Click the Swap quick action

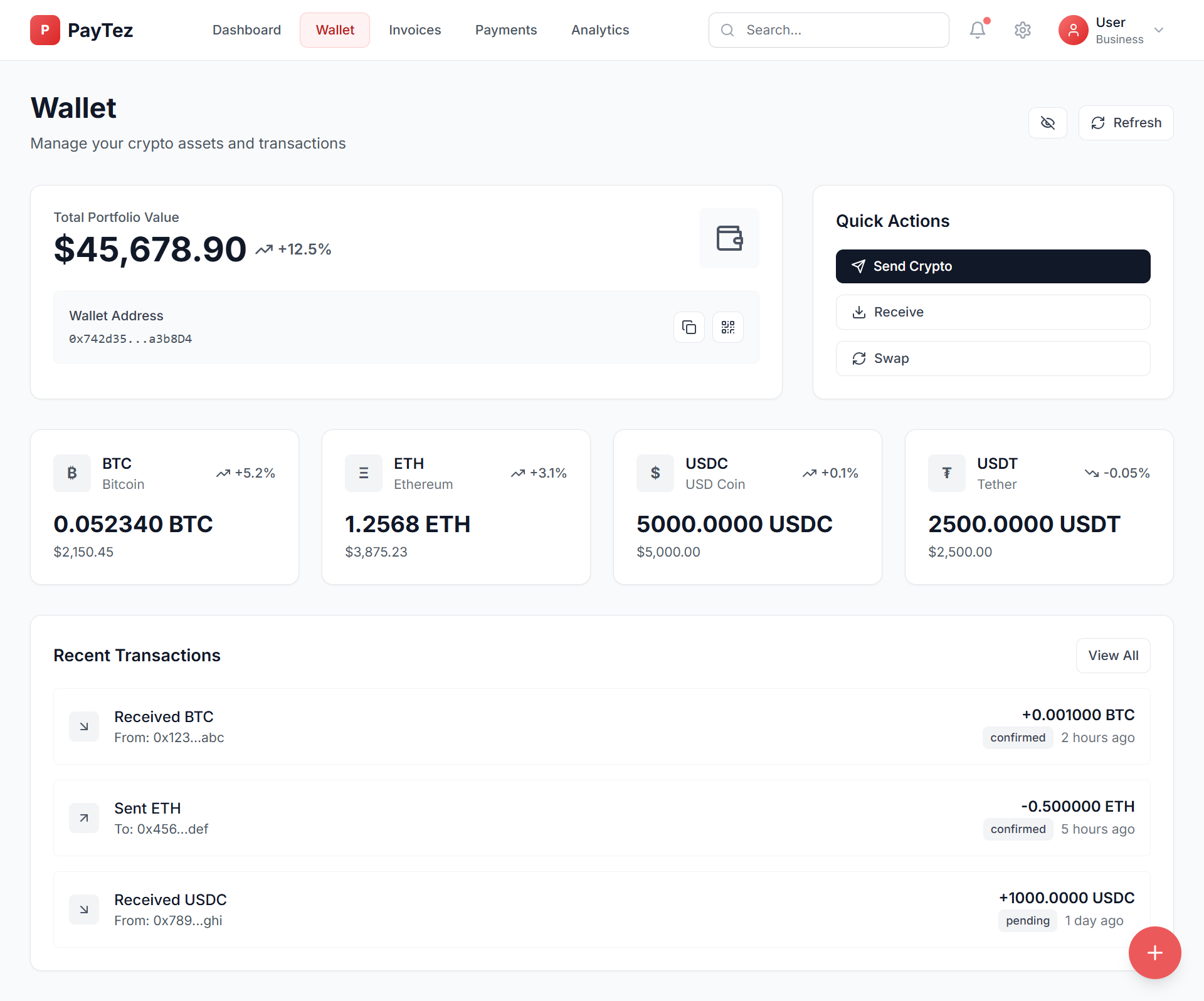993,359
